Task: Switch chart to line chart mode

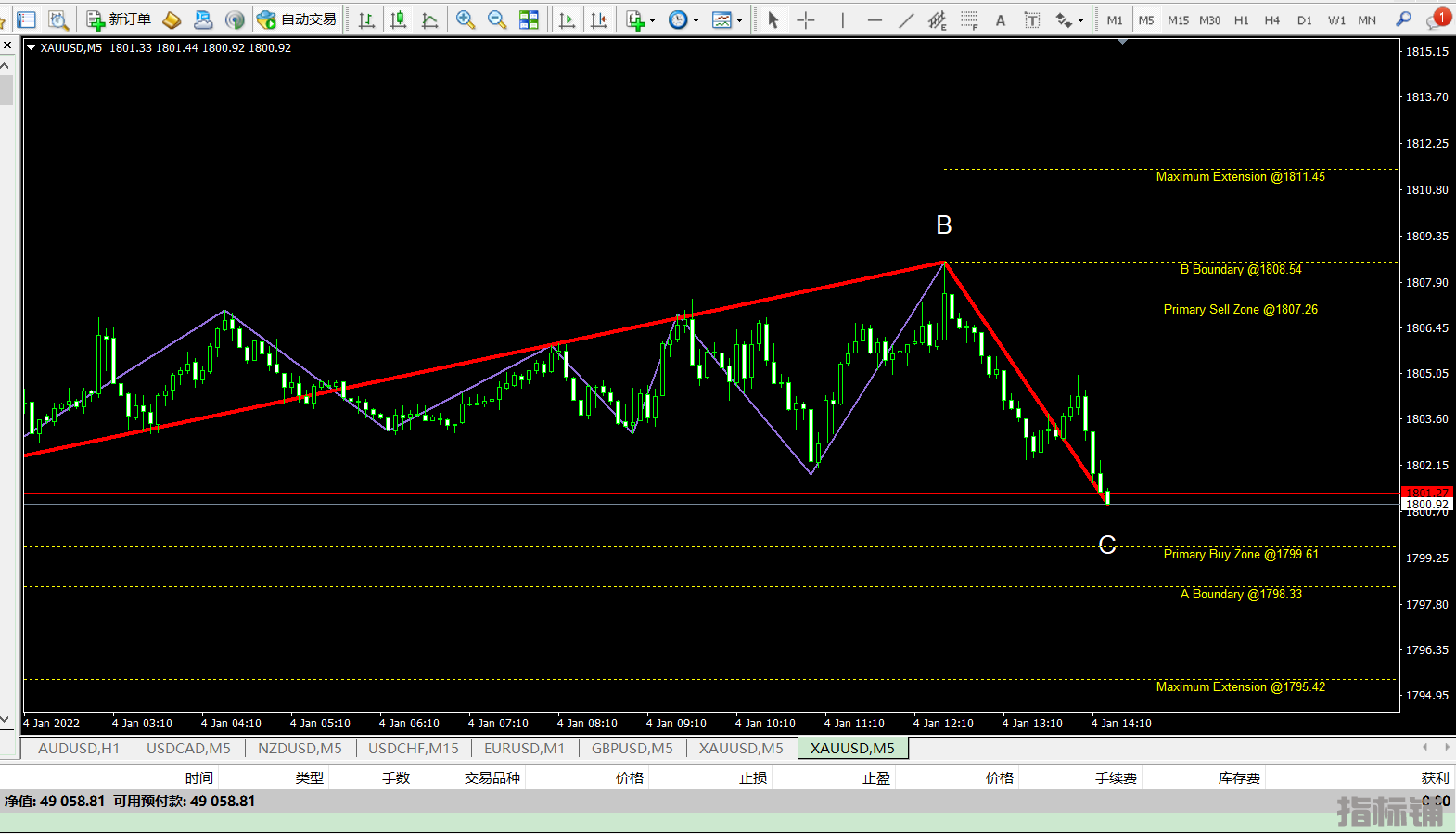Action: (x=429, y=19)
